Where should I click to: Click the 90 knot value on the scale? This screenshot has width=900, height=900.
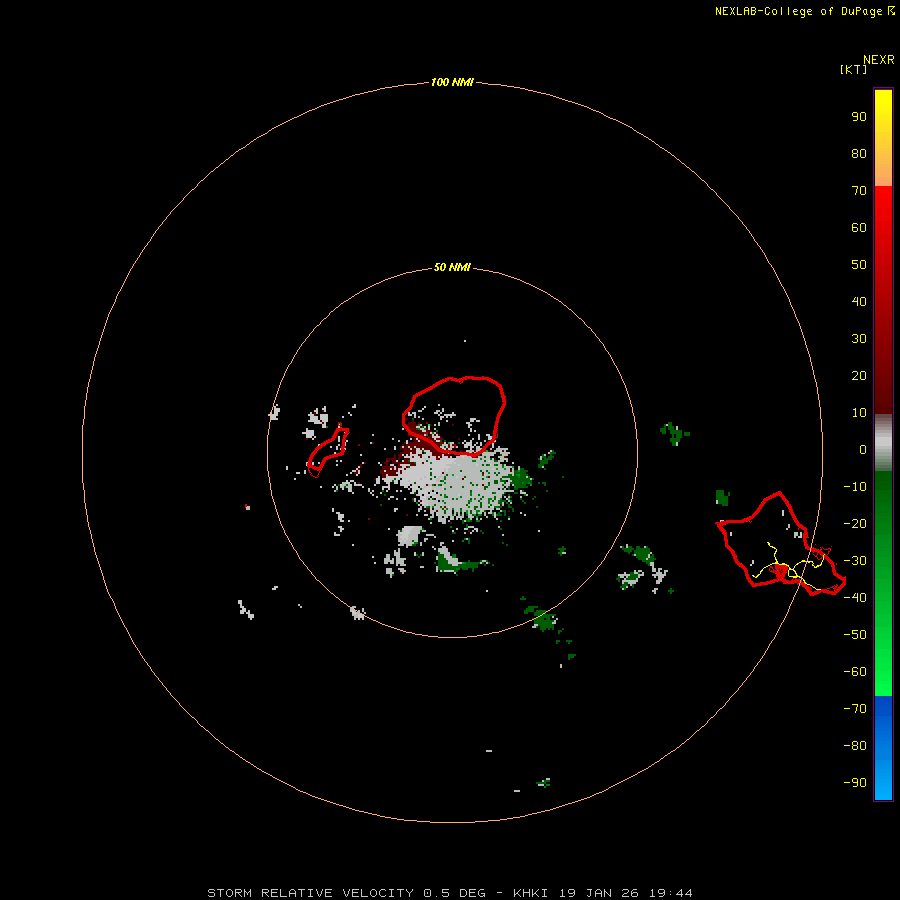(x=859, y=117)
